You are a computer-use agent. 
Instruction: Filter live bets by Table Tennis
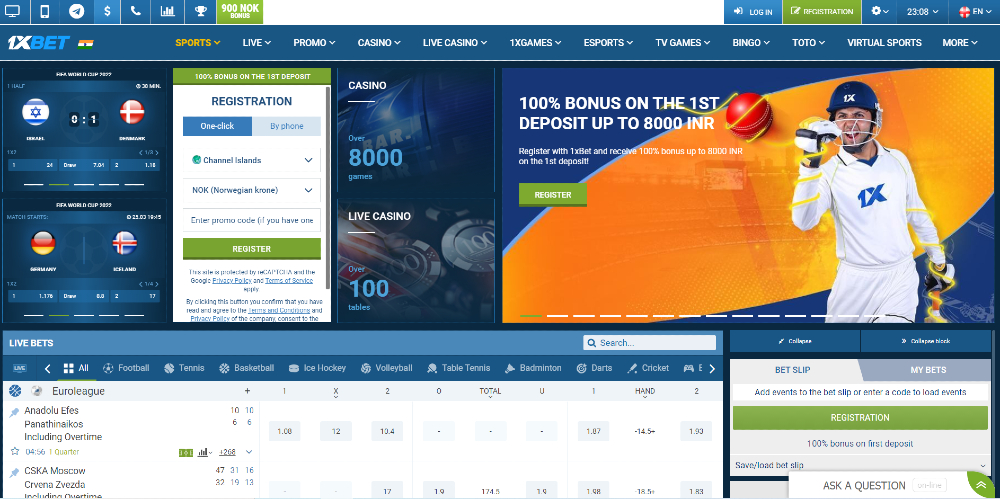pyautogui.click(x=459, y=368)
